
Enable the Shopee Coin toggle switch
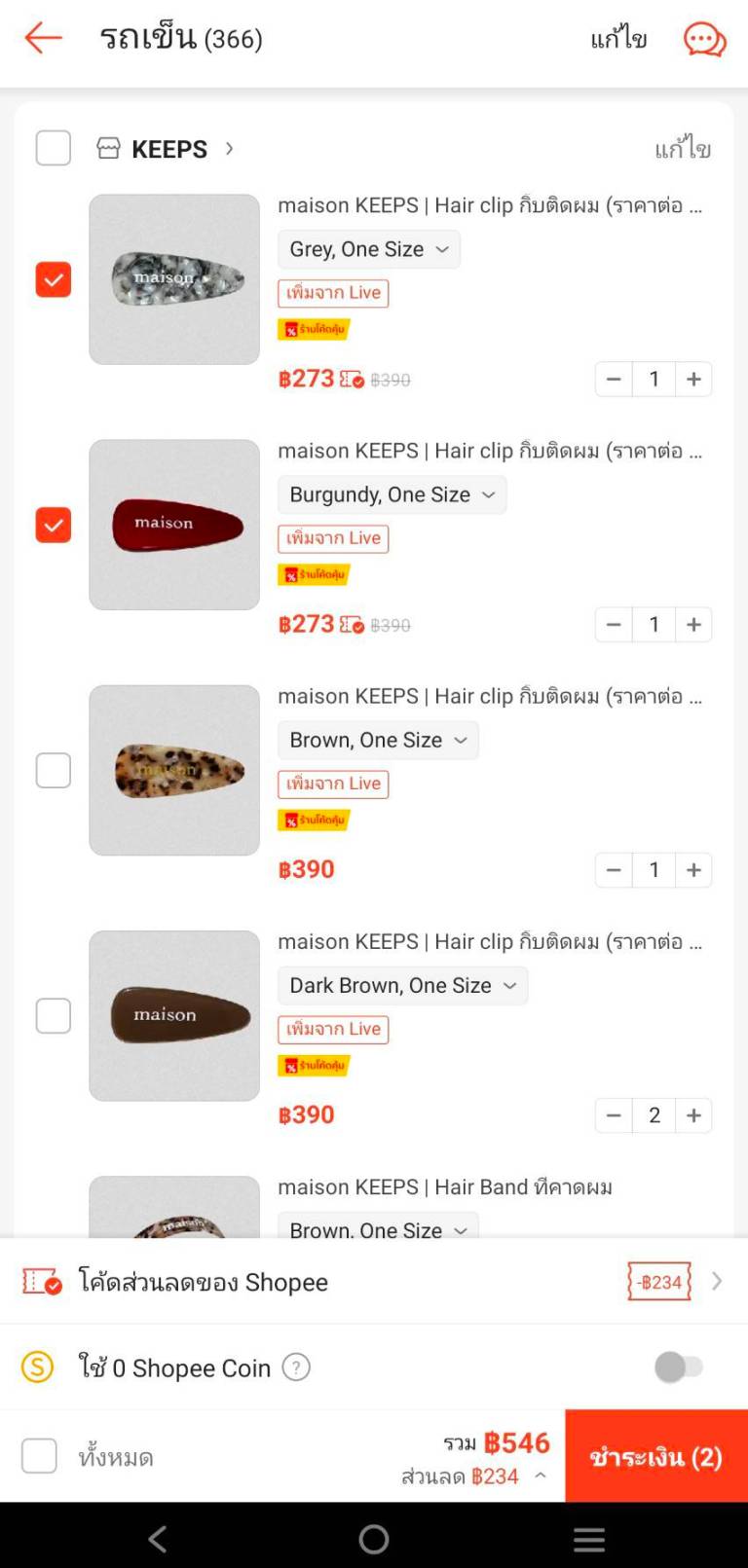pos(678,1367)
